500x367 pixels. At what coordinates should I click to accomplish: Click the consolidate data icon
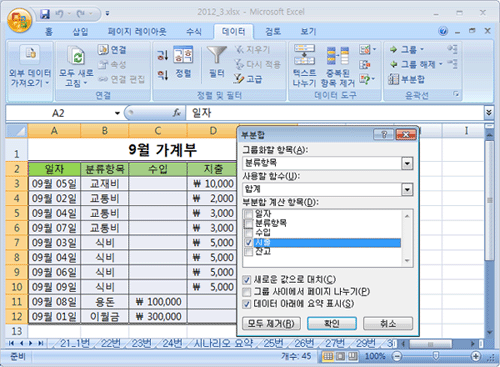pyautogui.click(x=365, y=64)
